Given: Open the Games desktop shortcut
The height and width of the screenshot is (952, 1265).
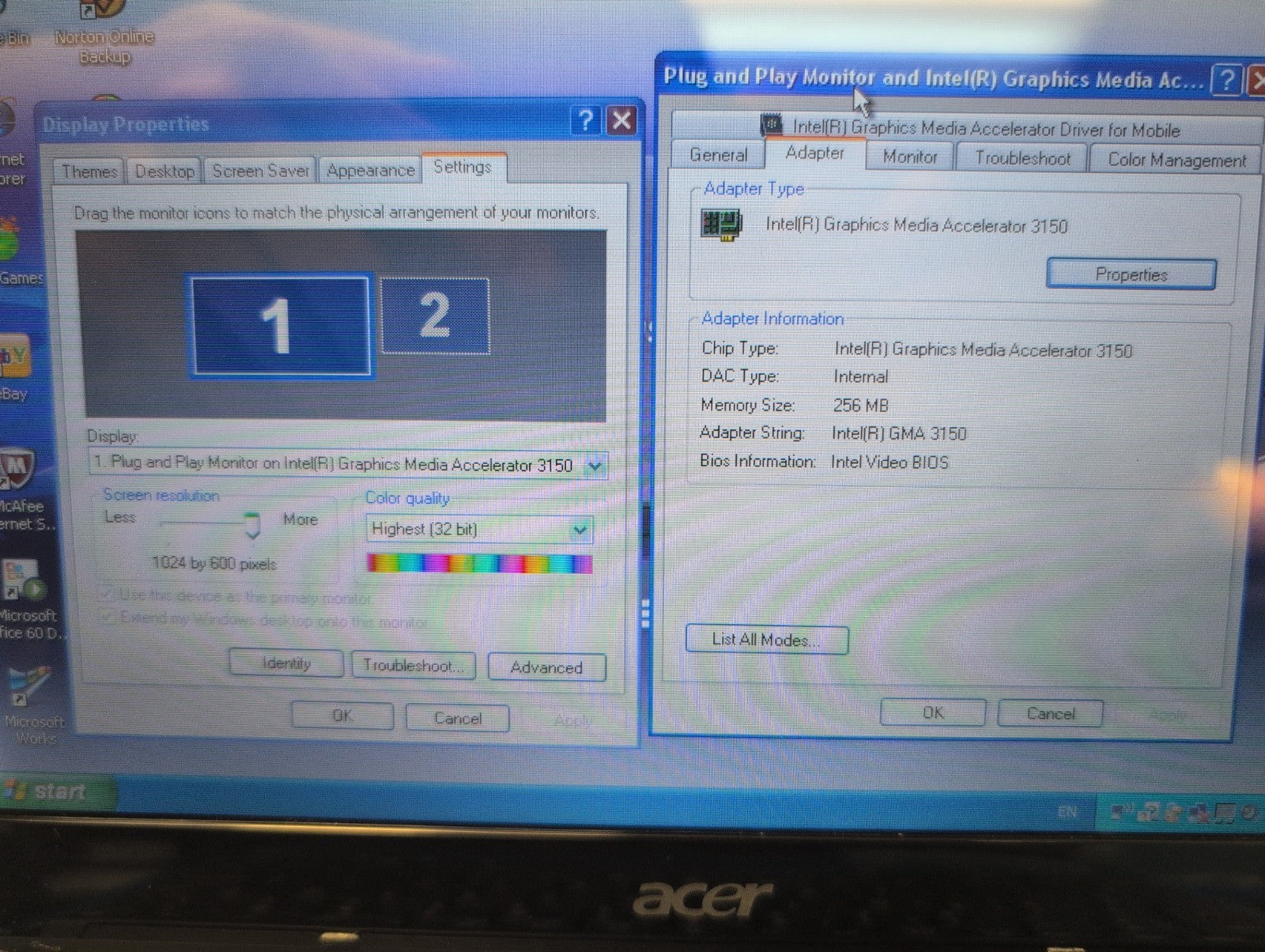Looking at the screenshot, I should click(x=16, y=251).
